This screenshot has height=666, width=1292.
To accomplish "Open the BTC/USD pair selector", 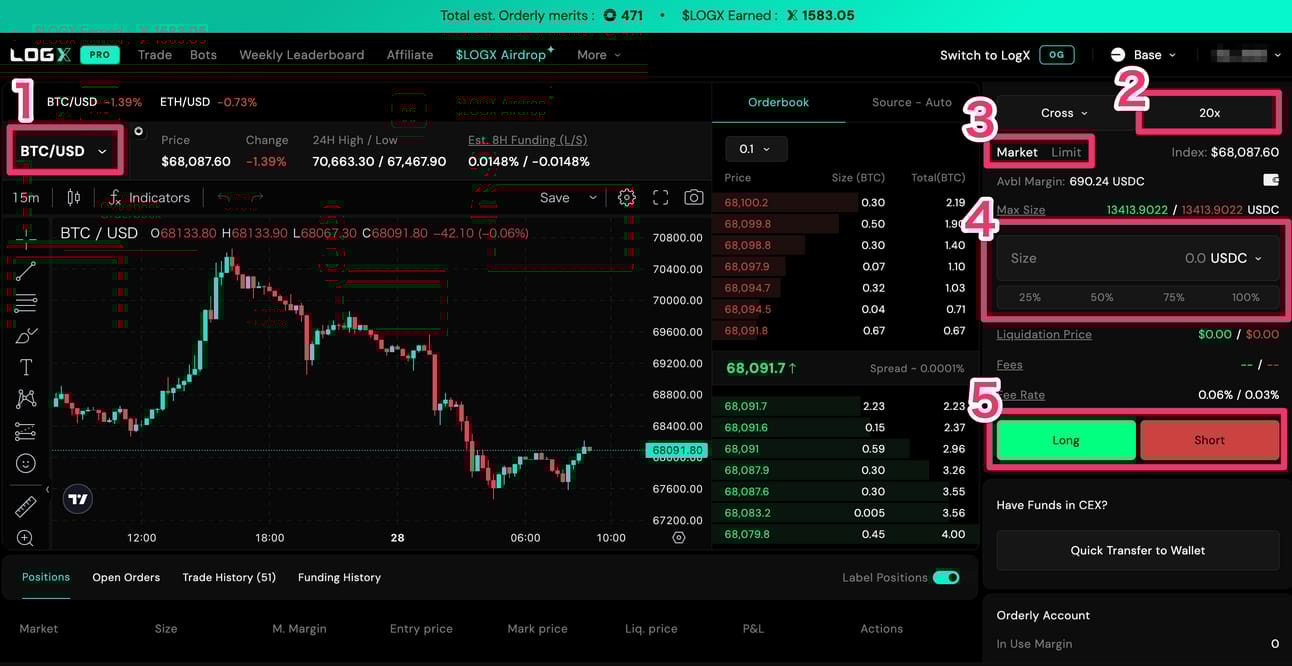I will click(64, 151).
